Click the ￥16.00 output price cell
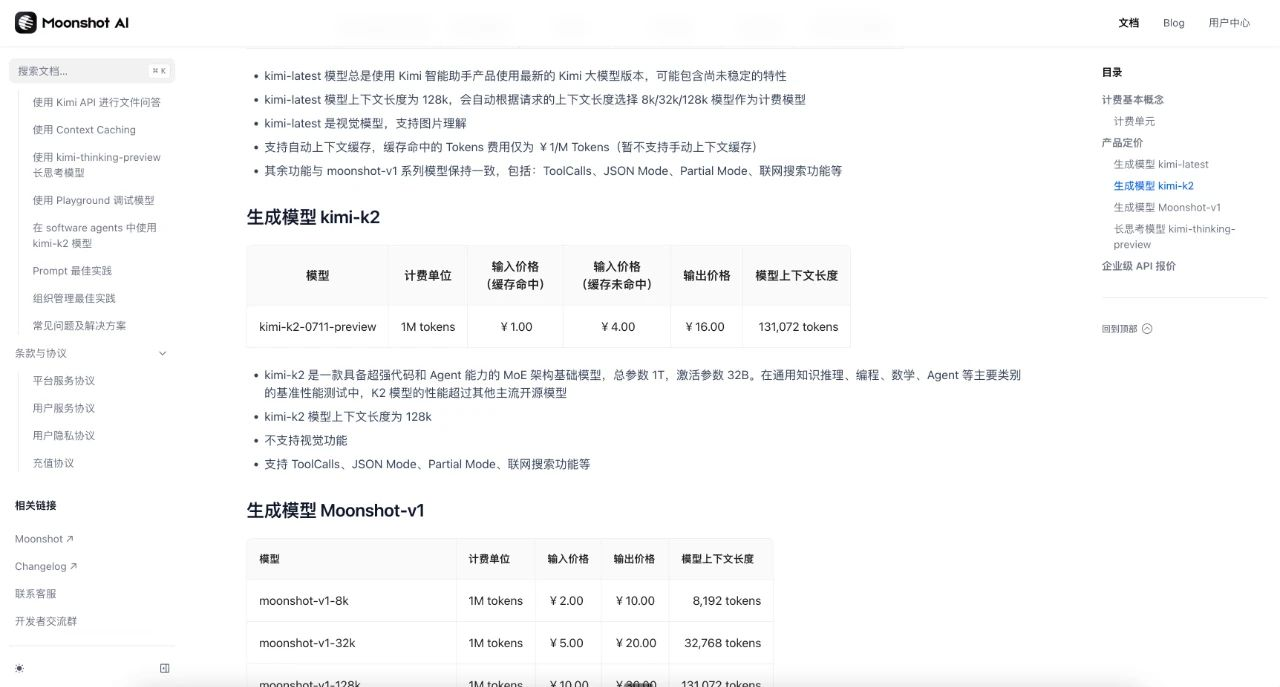Viewport: 1280px width, 687px height. click(x=704, y=327)
